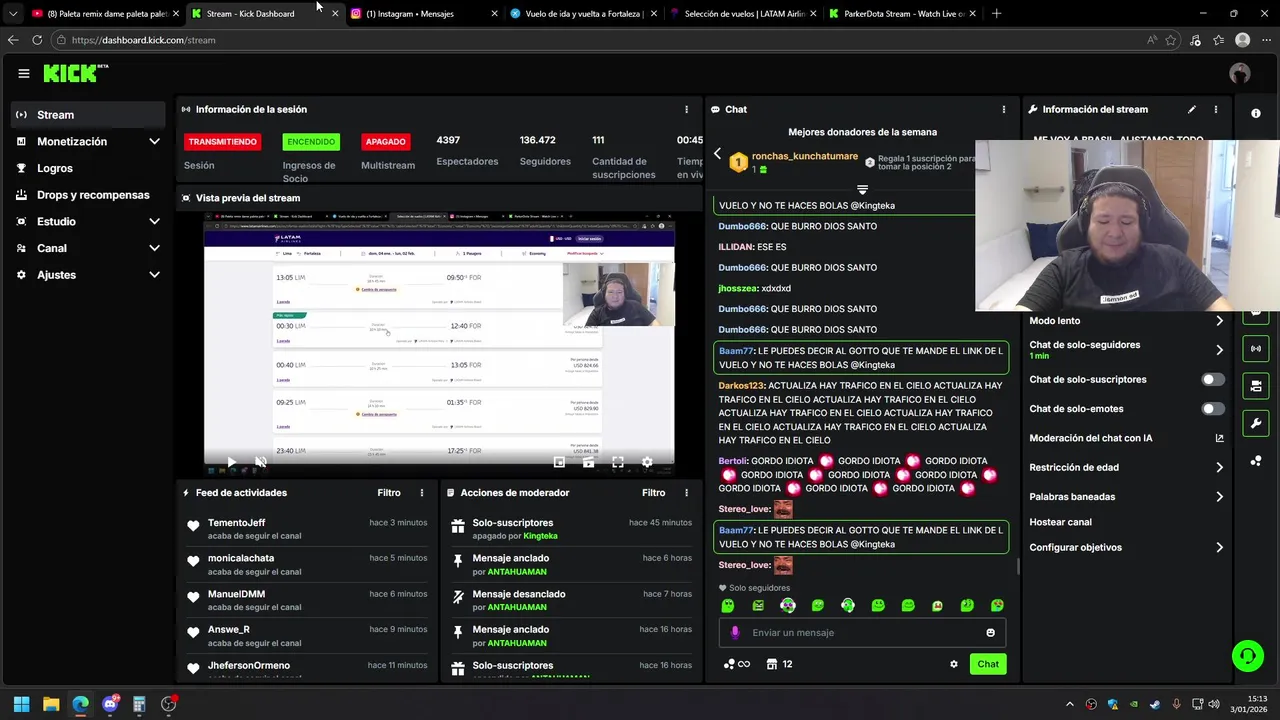Screen dimensions: 1280x720
Task: Enter fullscreen on the stream preview
Action: coord(618,462)
